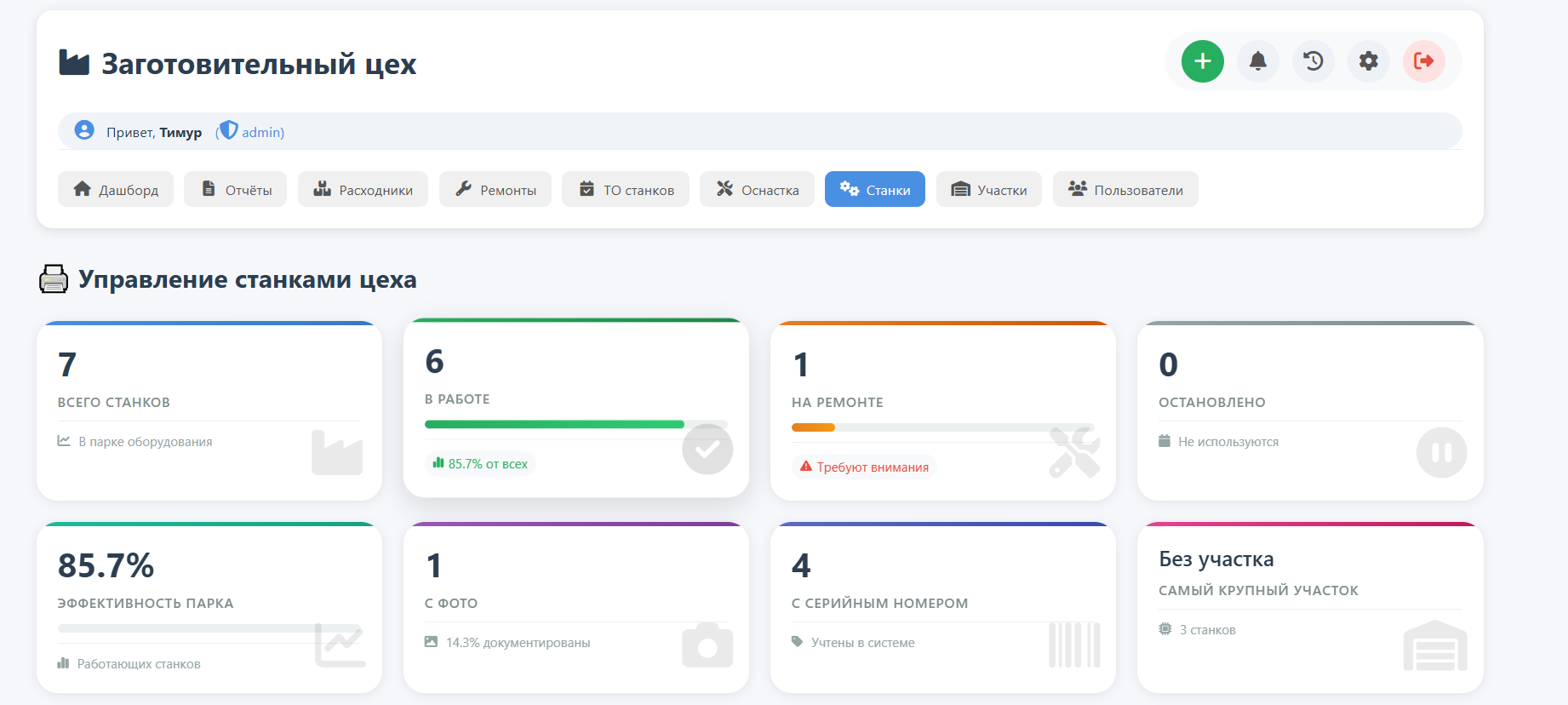Click the factory icon beside Заготовительный цех
Image resolution: width=1568 pixels, height=705 pixels.
tap(74, 62)
